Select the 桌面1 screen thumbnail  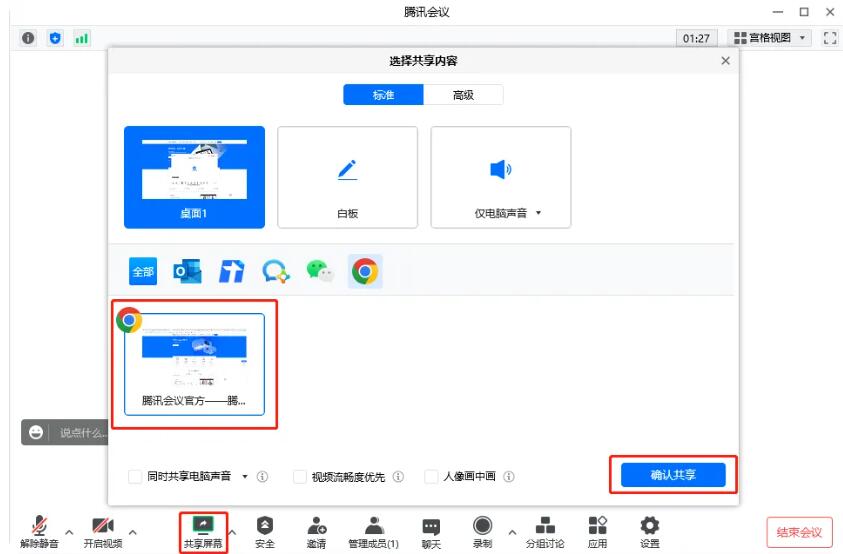(194, 177)
